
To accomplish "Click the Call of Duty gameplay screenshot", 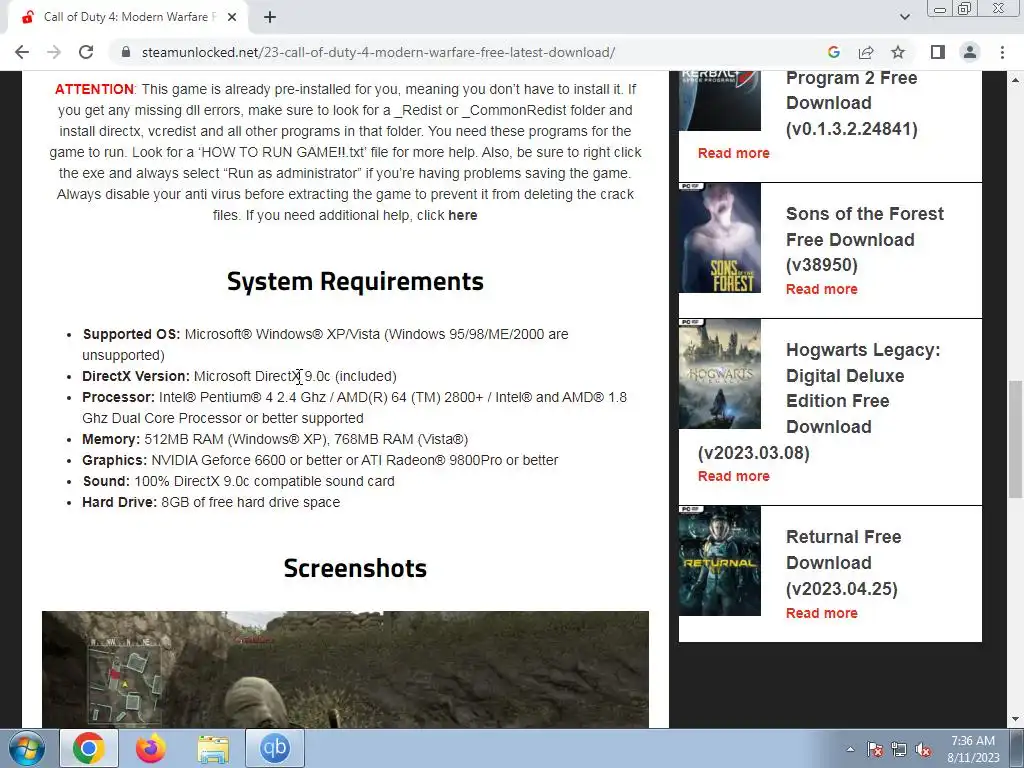I will pos(345,669).
